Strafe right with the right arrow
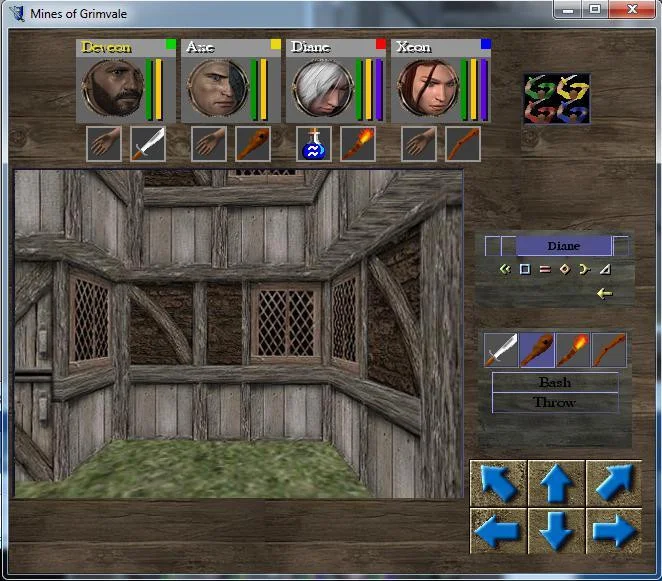The image size is (662, 581). tap(614, 531)
